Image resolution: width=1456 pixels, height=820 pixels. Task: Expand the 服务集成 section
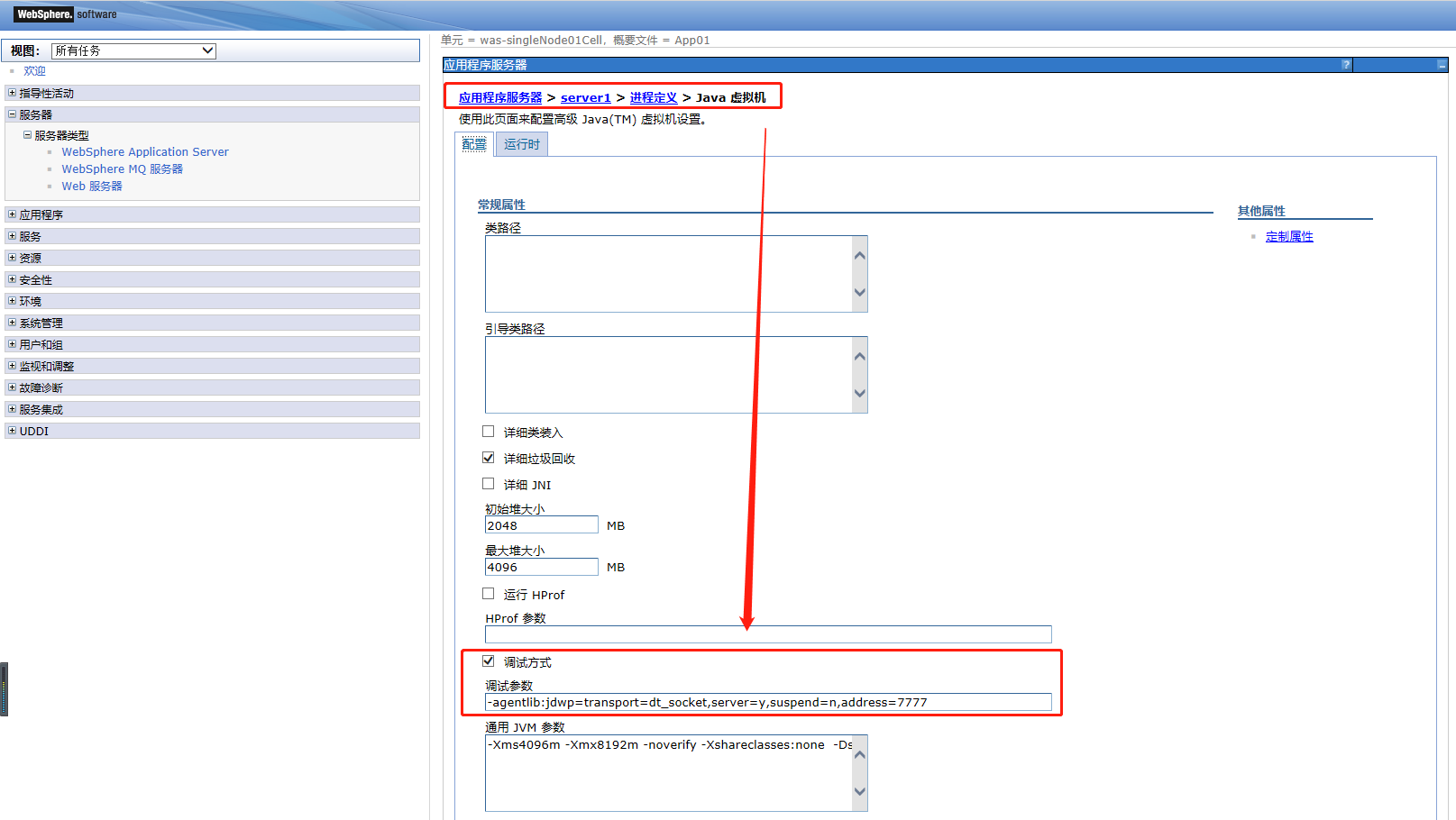point(12,409)
